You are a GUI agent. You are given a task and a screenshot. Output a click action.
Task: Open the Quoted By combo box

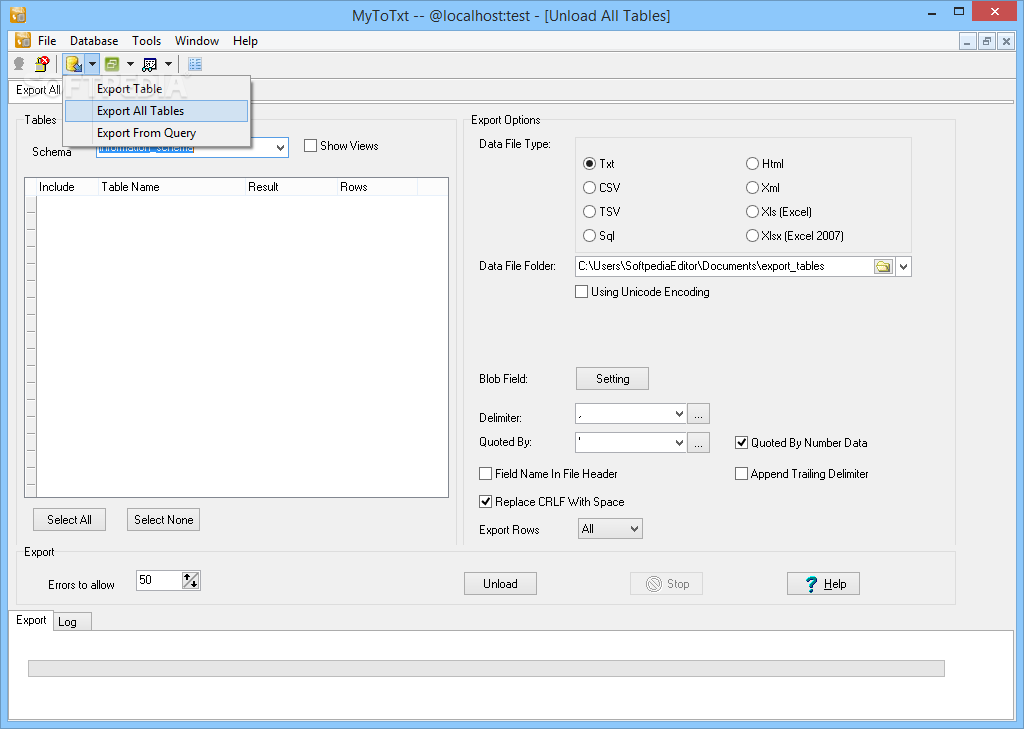coord(679,442)
